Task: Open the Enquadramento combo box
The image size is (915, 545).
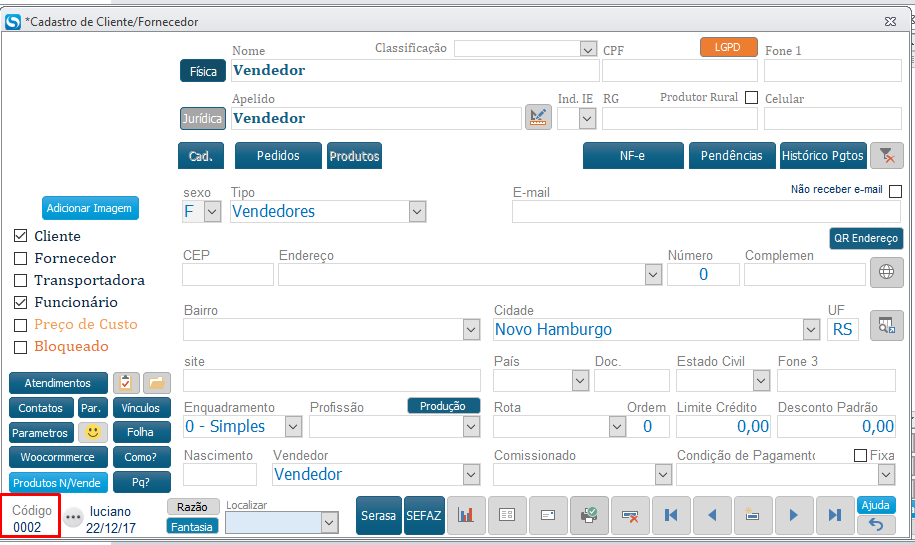Action: [293, 427]
